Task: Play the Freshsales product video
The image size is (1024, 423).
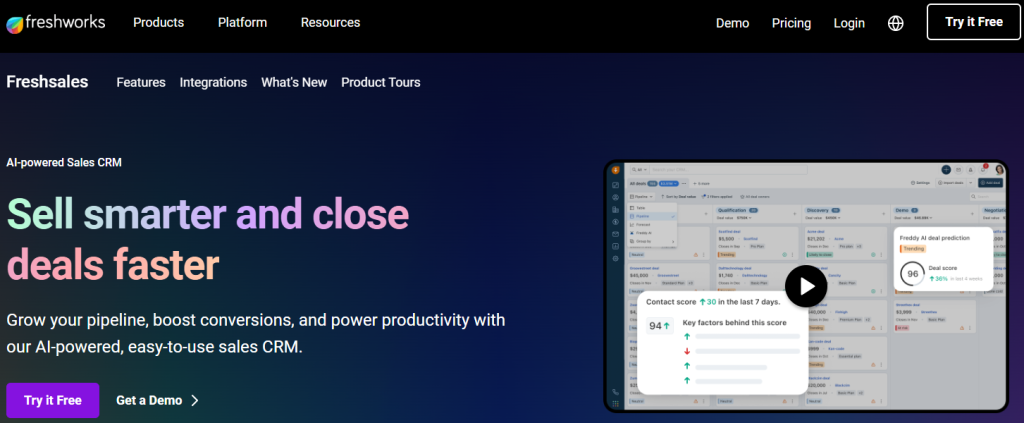Action: click(x=806, y=286)
